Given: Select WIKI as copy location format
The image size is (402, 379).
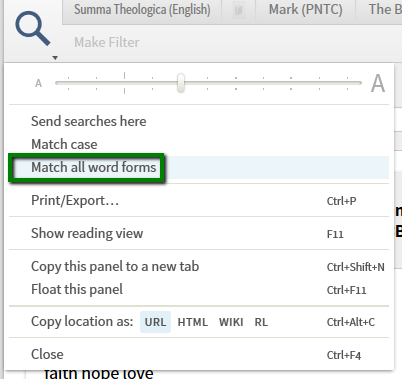Looking at the screenshot, I should coord(231,322).
